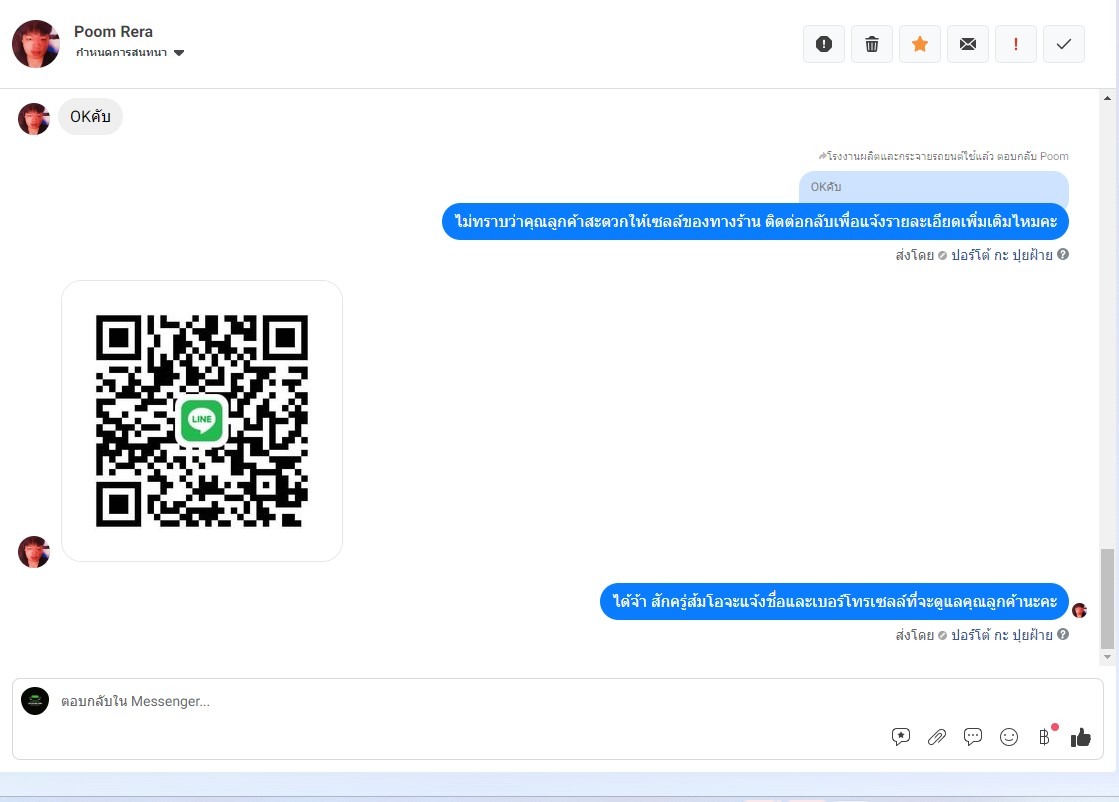Open the emoji picker smiley icon

[x=1008, y=737]
